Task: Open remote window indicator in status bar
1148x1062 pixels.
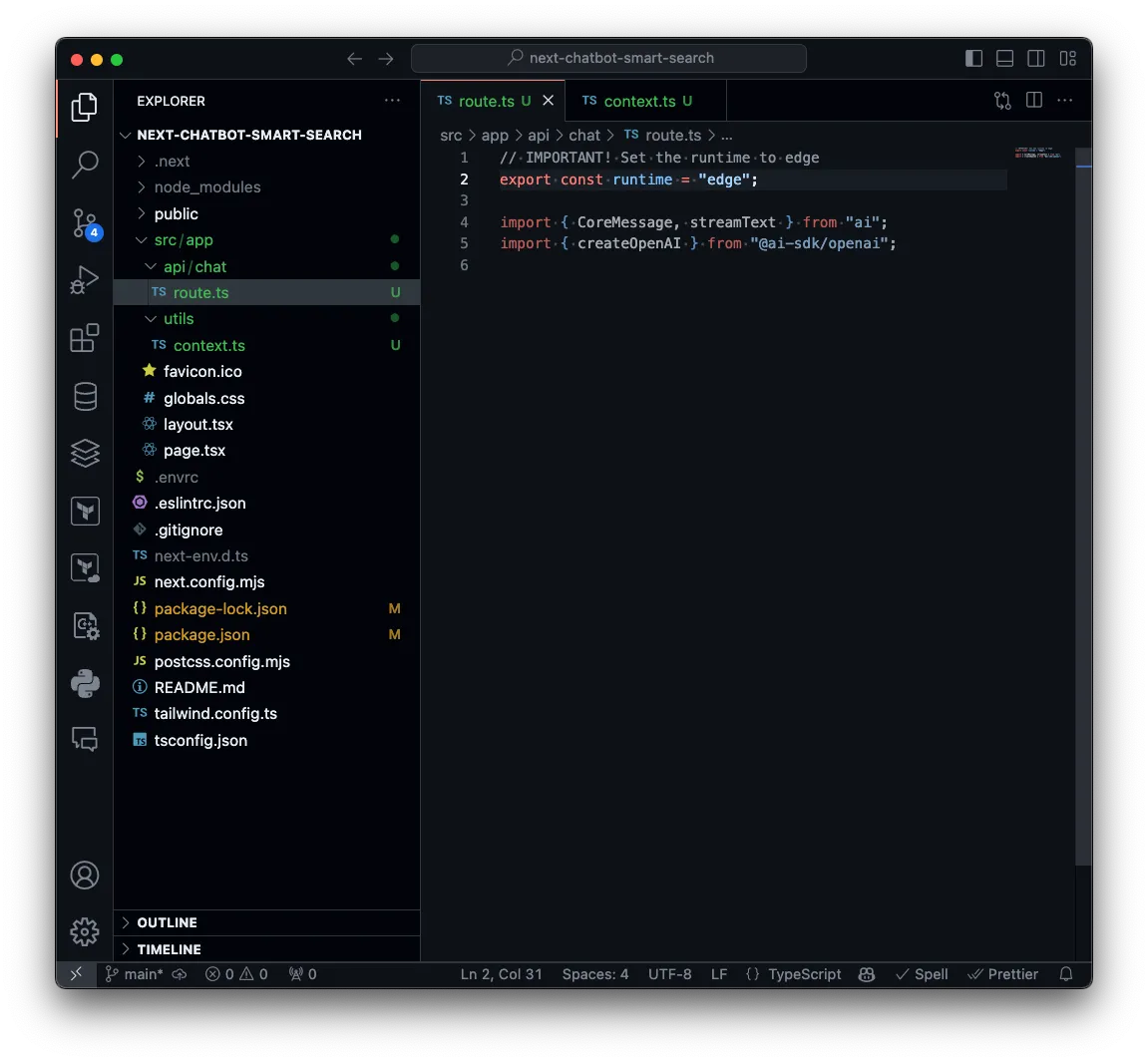Action: click(76, 974)
